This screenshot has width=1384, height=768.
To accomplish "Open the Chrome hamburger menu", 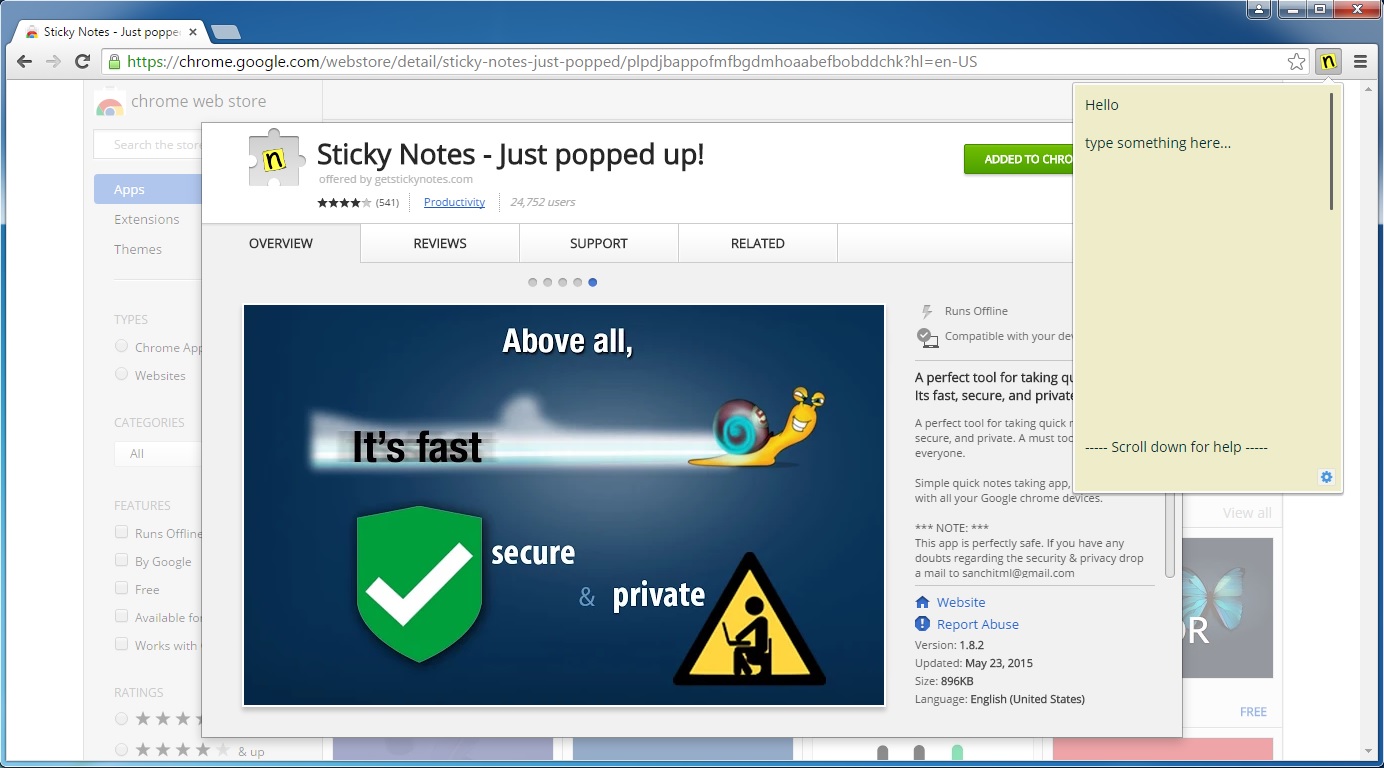I will pyautogui.click(x=1362, y=61).
